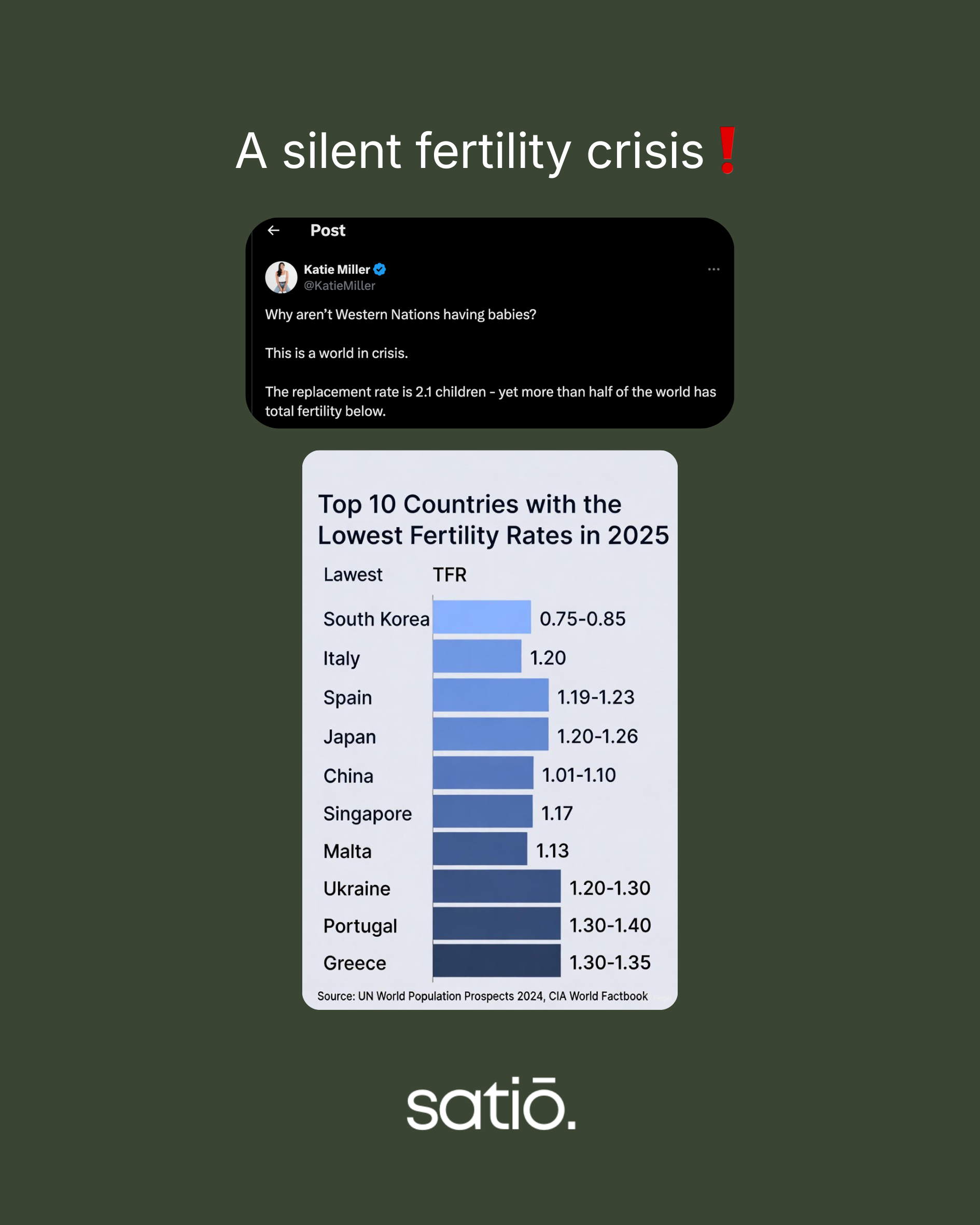
Task: Click the @KatieMiller handle
Action: point(339,286)
